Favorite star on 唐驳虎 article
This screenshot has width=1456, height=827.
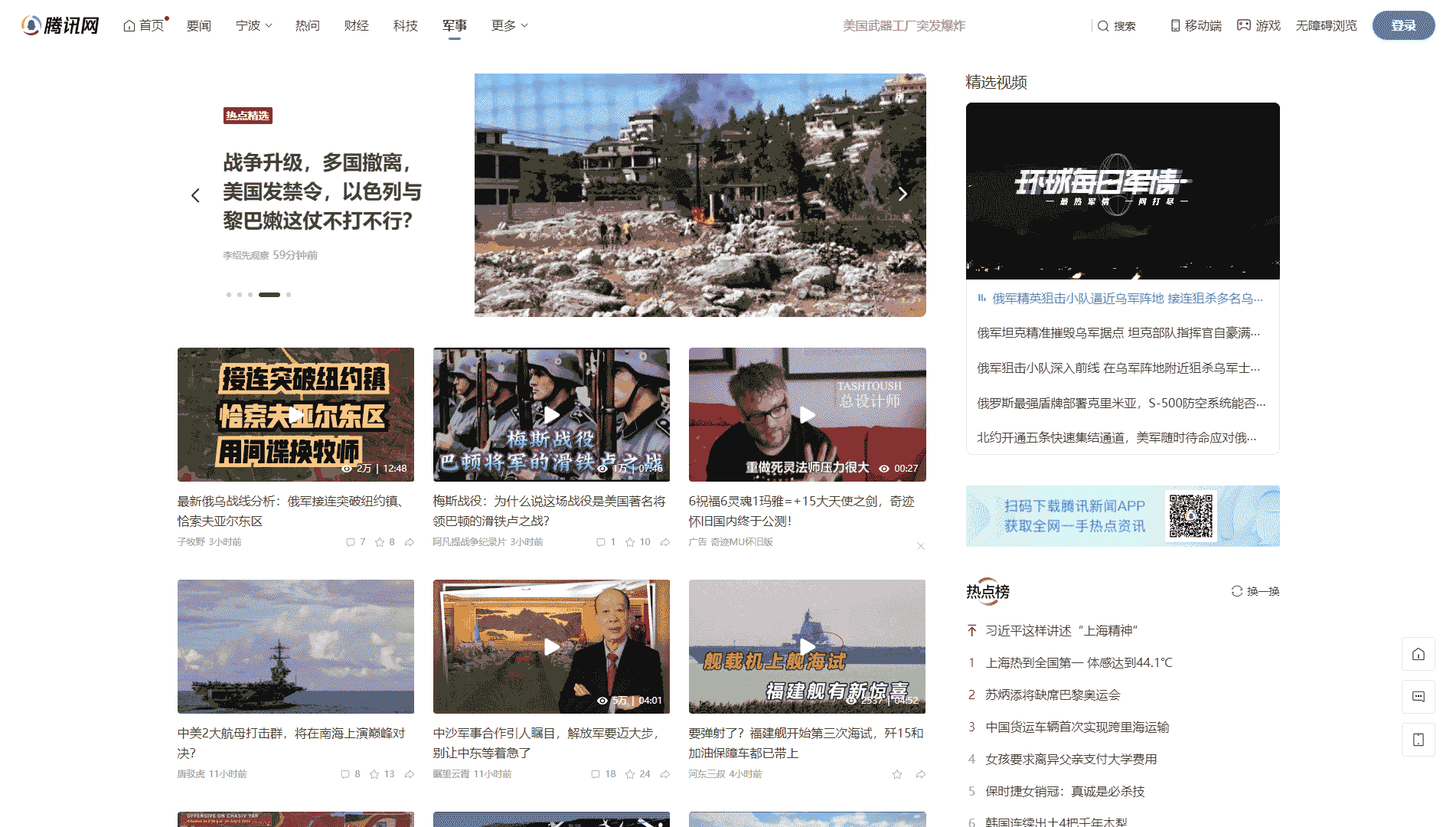click(374, 774)
